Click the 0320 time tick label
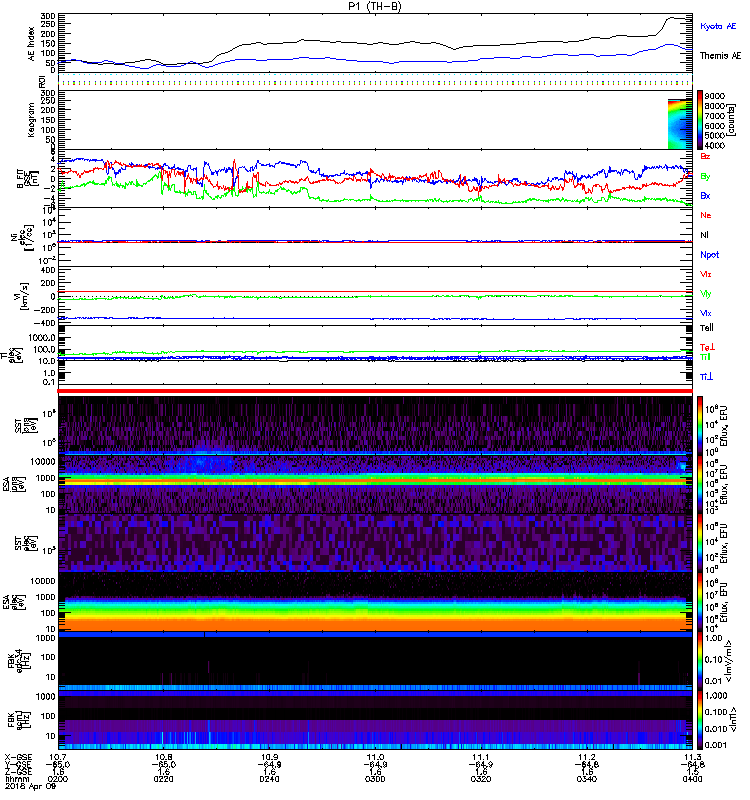The image size is (750, 800). pos(481,779)
